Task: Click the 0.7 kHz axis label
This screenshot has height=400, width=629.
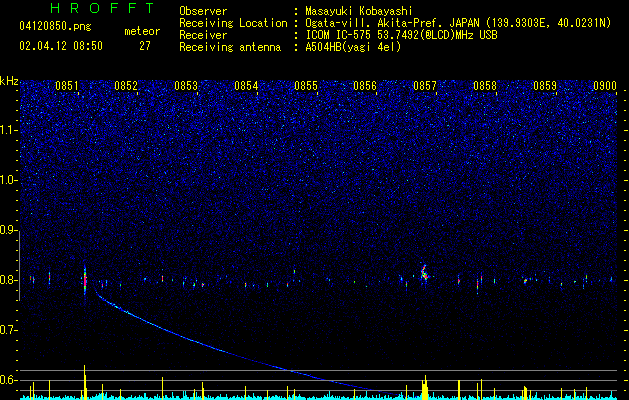Action: click(x=8, y=330)
